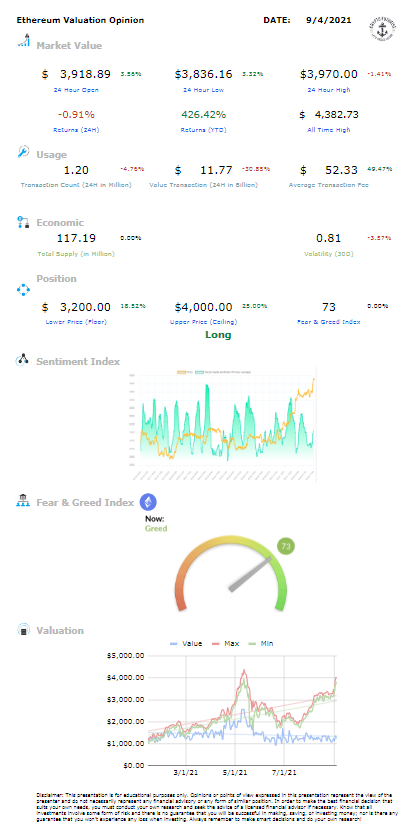This screenshot has height=839, width=417.
Task: Click the Valuation heading
Action: (60, 630)
